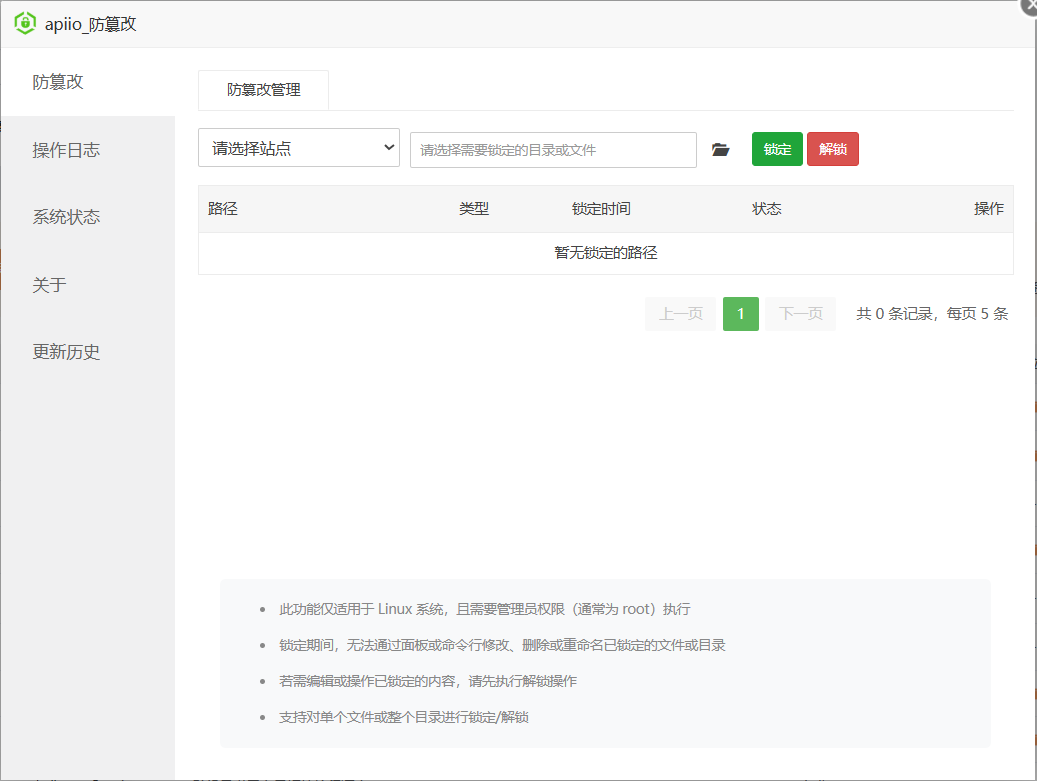
Task: Open the 请选择站点 site dropdown
Action: tap(298, 147)
